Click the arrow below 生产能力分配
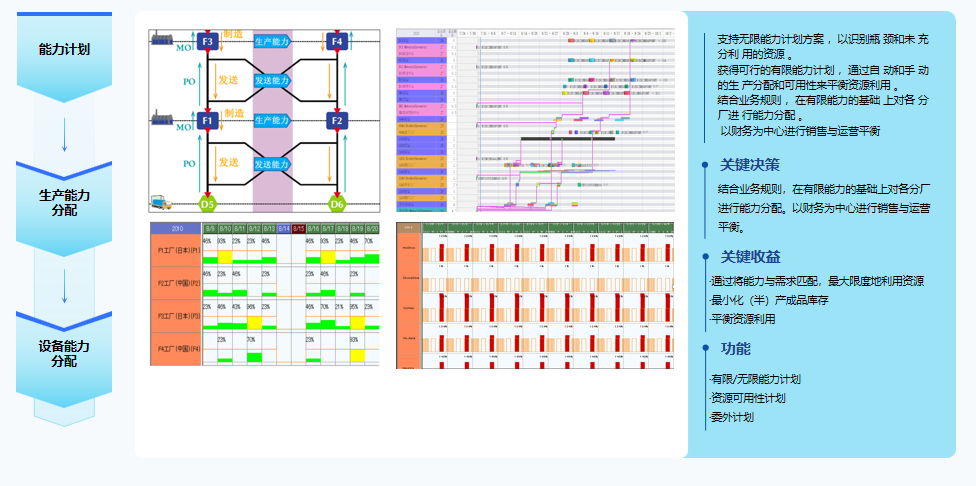The image size is (976, 486). tap(64, 285)
